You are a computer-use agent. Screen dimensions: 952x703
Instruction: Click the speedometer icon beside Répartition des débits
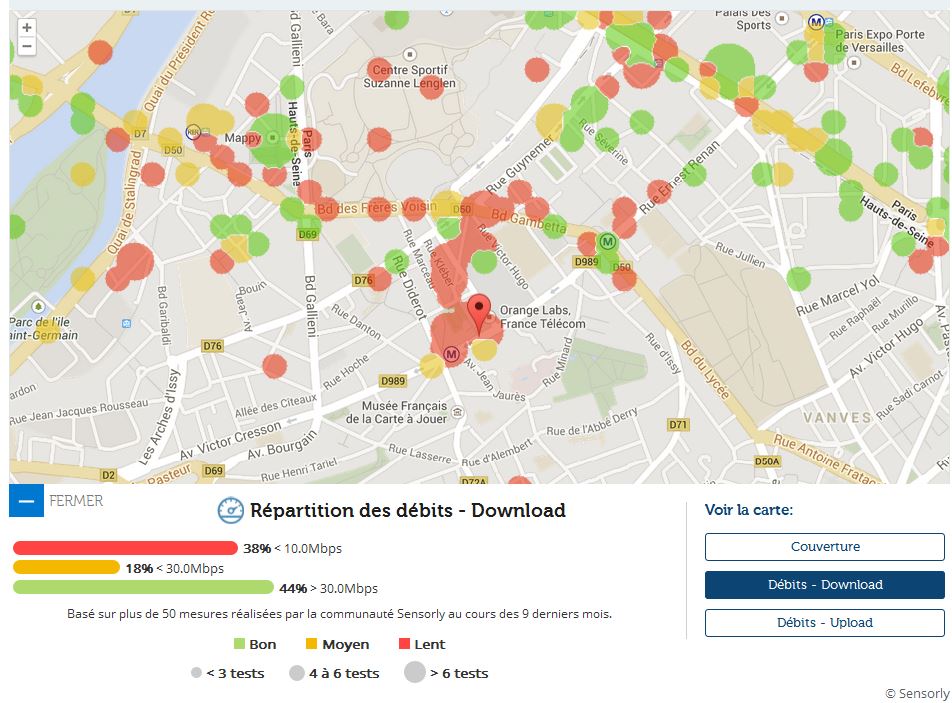[231, 511]
